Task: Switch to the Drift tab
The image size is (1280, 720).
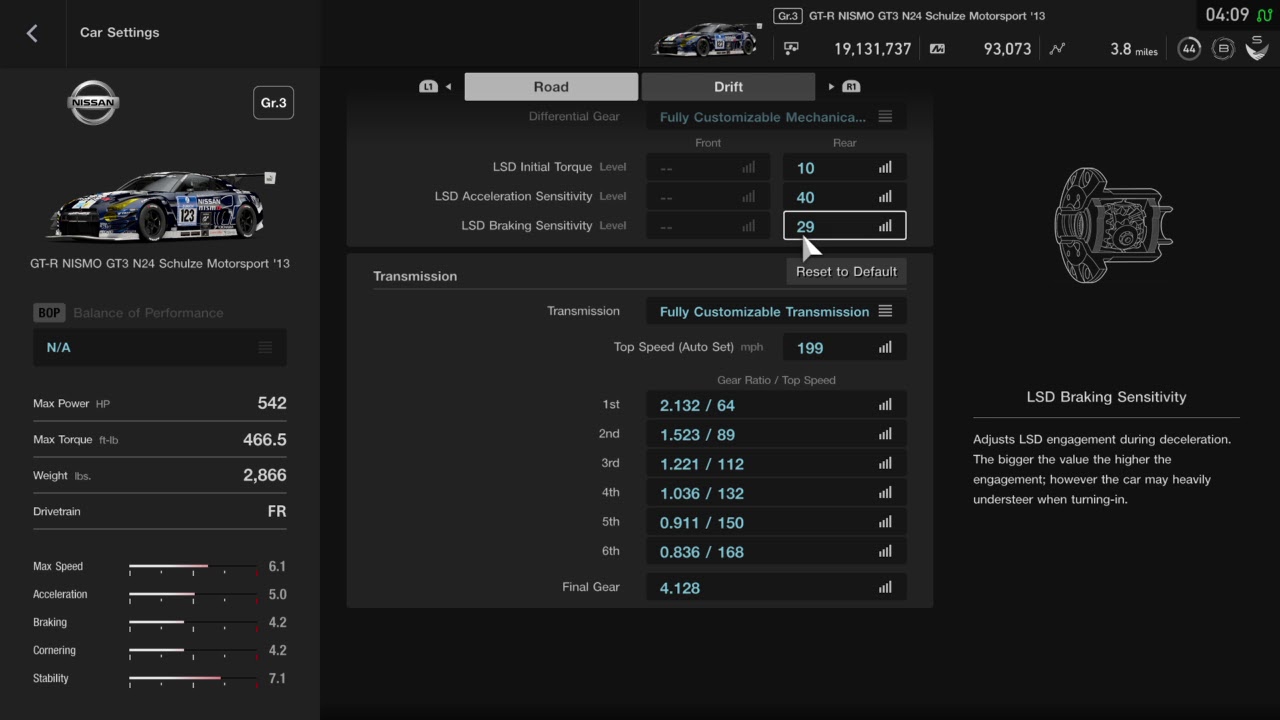Action: (728, 87)
